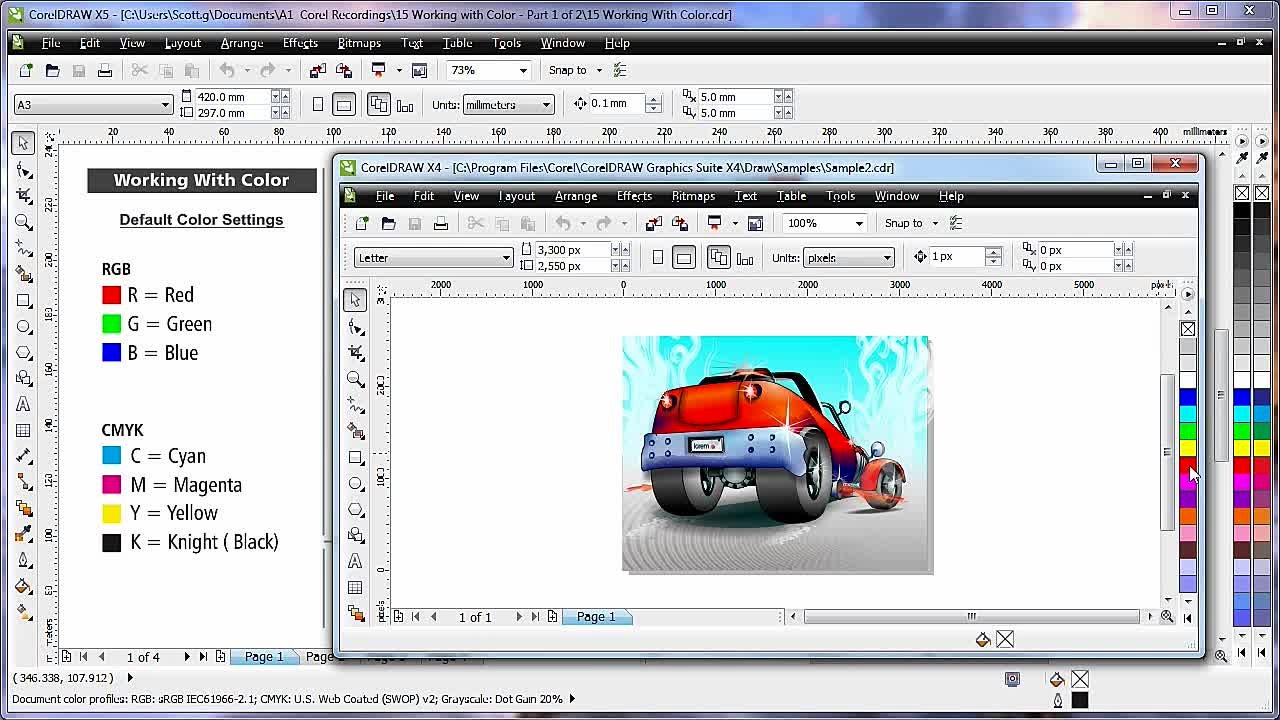Open the Units millimeters dropdown
Screen dimensions: 1280x720
[546, 105]
